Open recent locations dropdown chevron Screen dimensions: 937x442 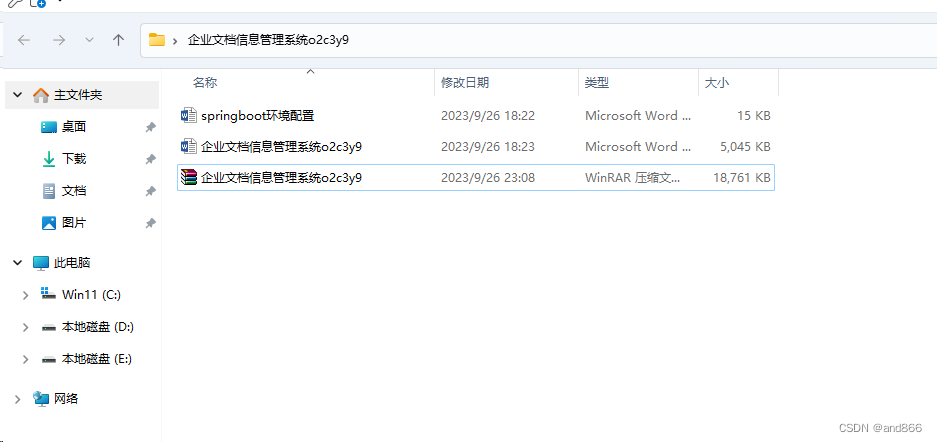[90, 40]
